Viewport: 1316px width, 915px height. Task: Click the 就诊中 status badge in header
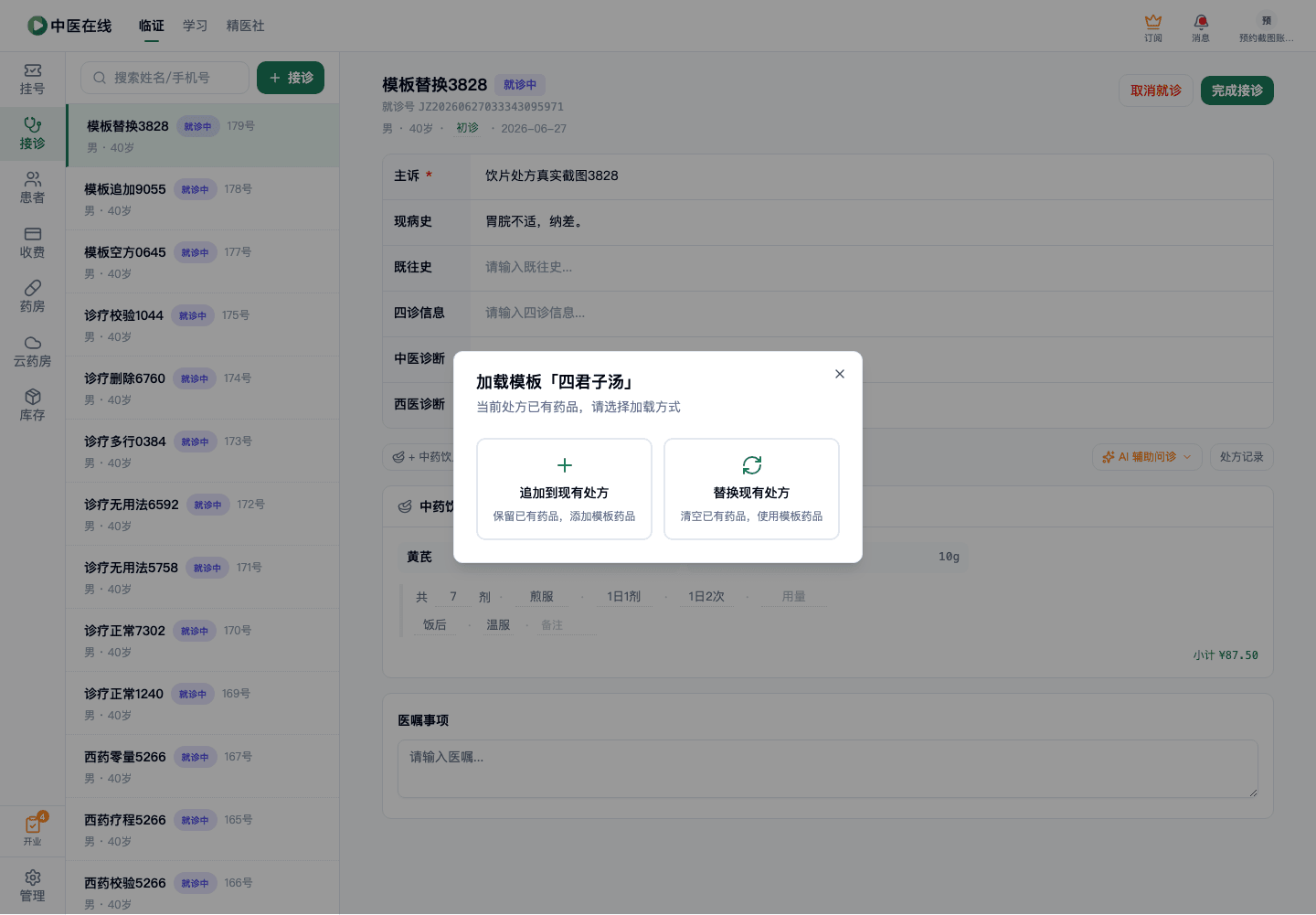click(x=520, y=85)
